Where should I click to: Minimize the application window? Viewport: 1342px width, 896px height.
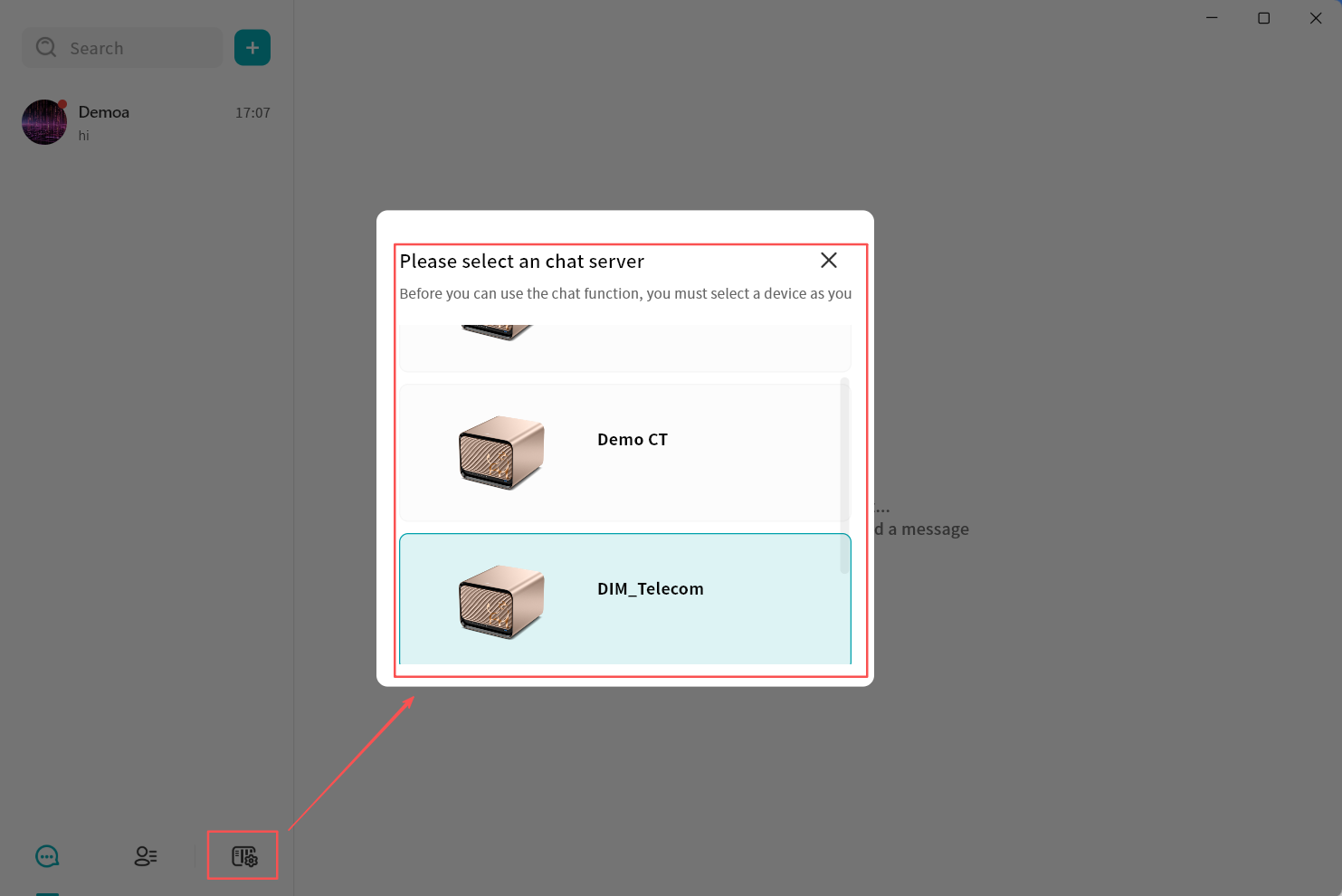point(1212,18)
